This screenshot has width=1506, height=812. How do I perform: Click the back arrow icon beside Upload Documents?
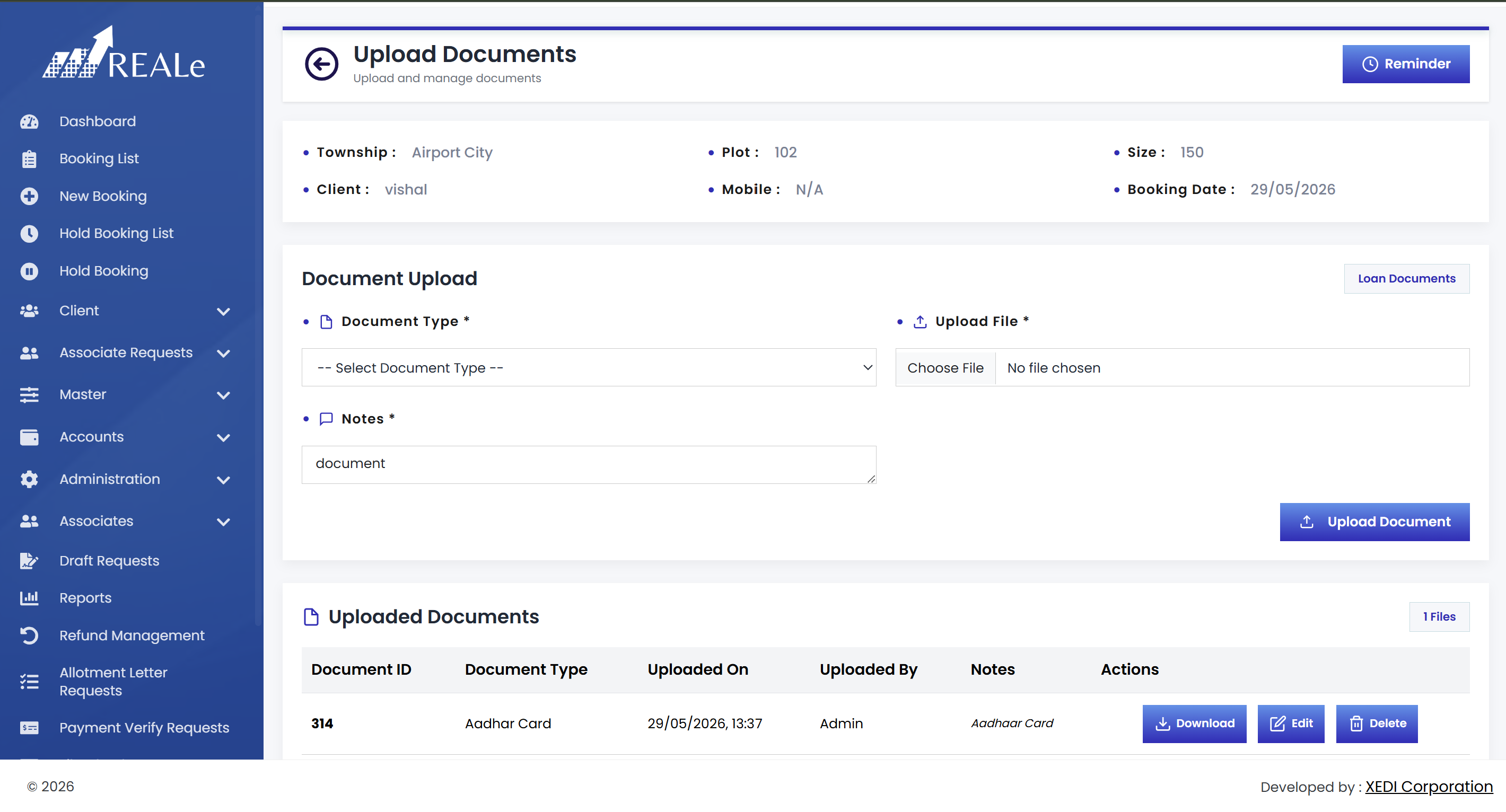(321, 64)
